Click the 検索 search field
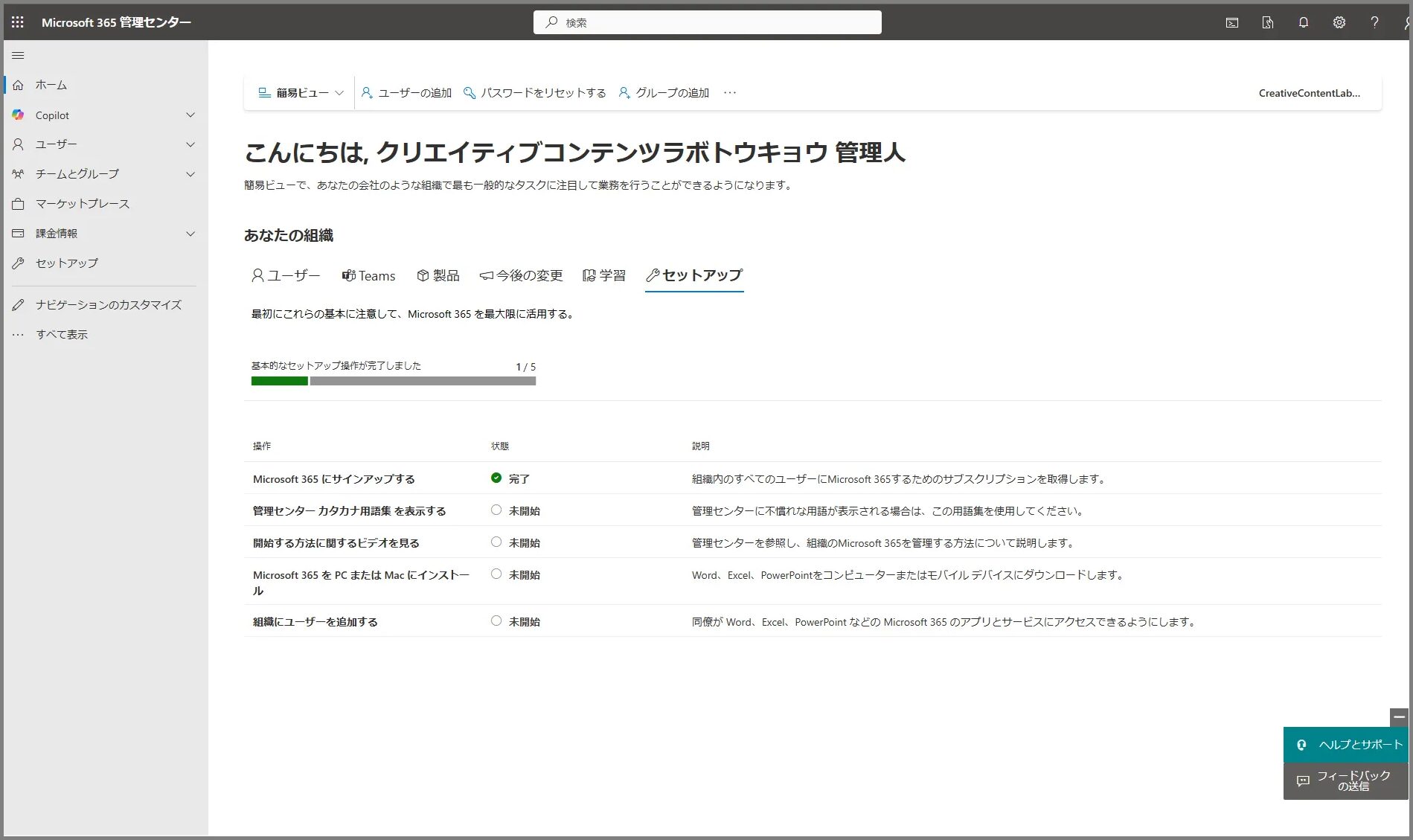 [708, 22]
